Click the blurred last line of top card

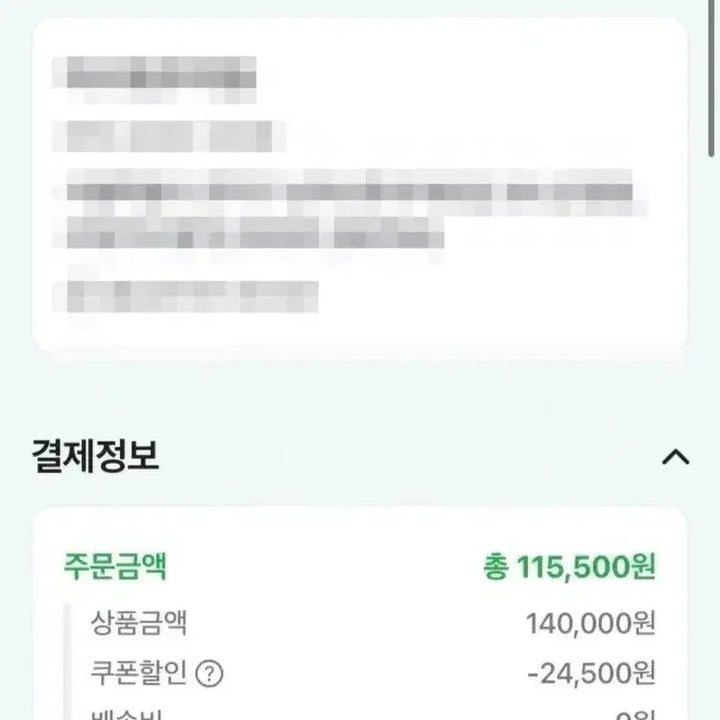tap(186, 295)
